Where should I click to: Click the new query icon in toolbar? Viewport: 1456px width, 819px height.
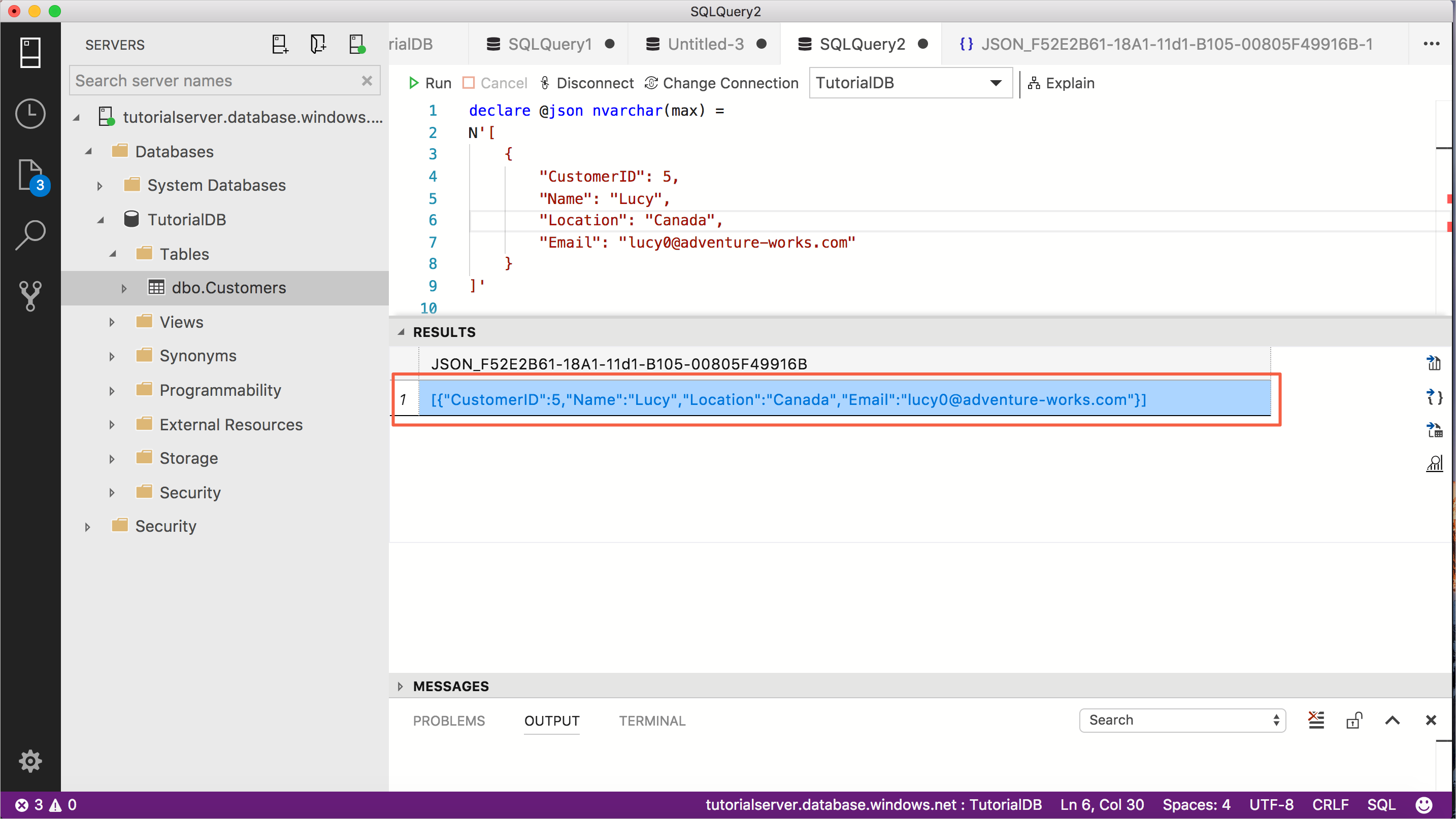(279, 44)
